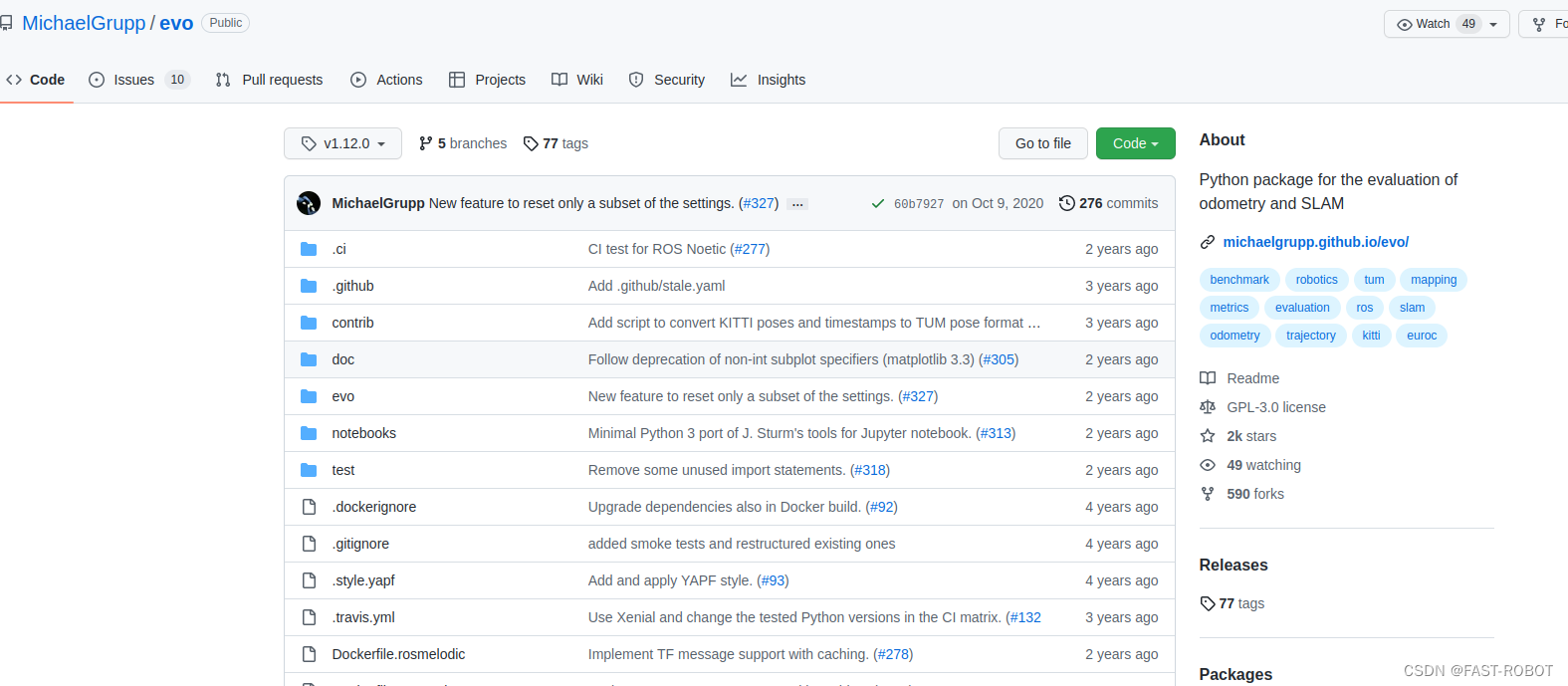The height and width of the screenshot is (686, 1568).
Task: Select the slam topic tag
Action: click(1412, 308)
